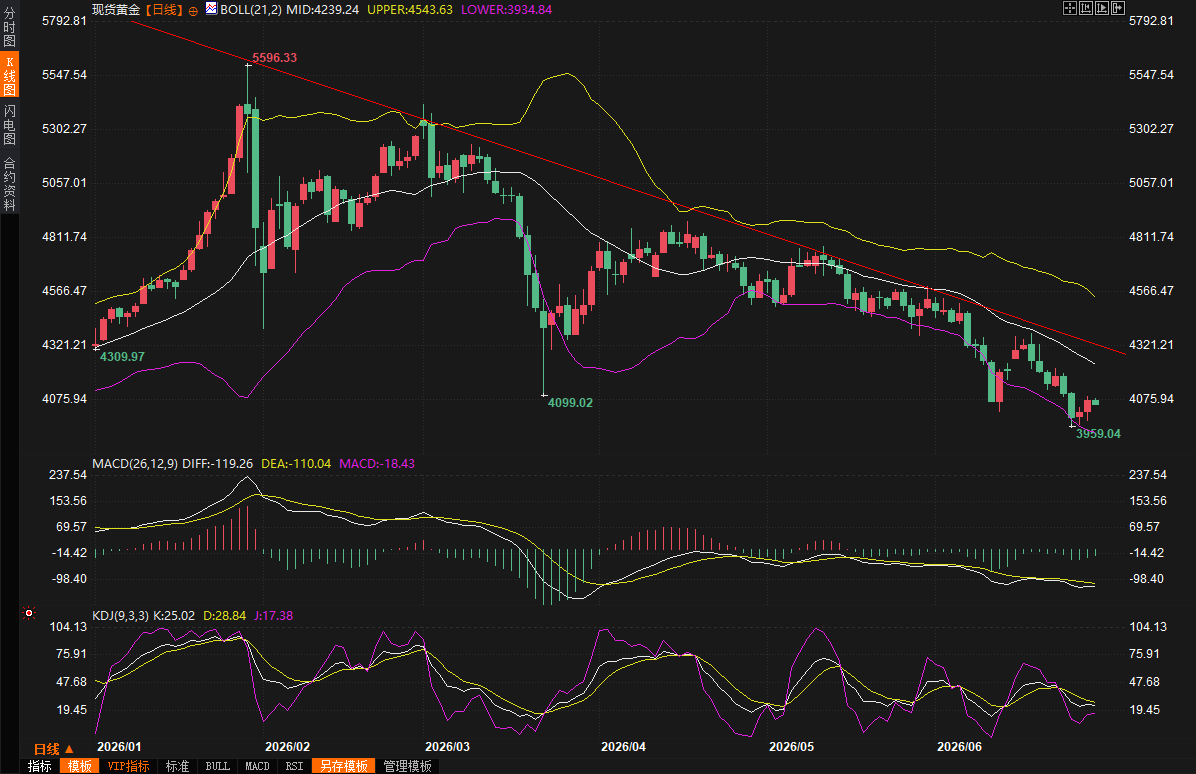Click the K:25.02 value
The width and height of the screenshot is (1196, 774).
click(x=174, y=615)
